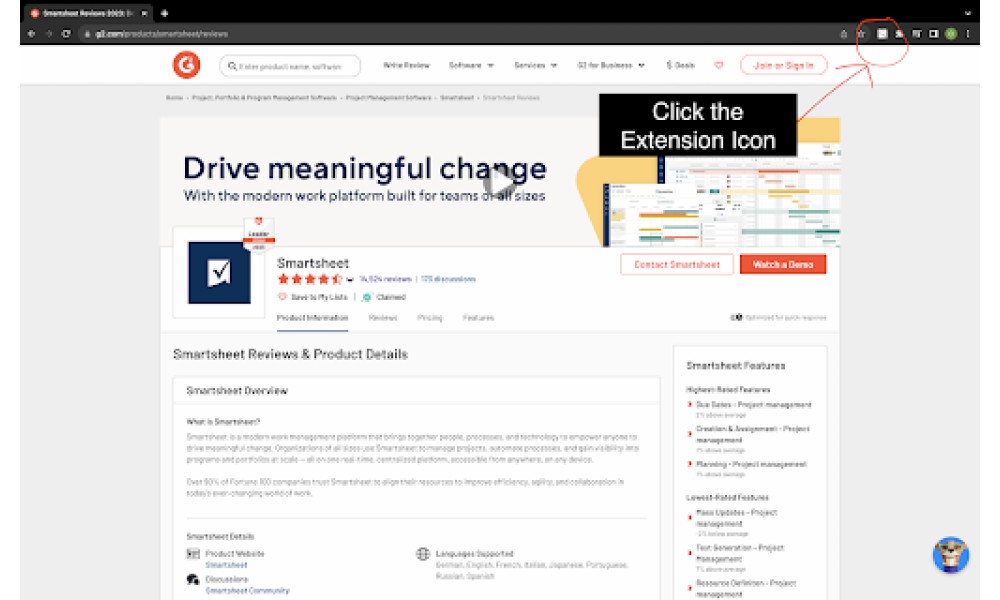Click the Planning feature link
This screenshot has width=1000, height=600.
751,464
